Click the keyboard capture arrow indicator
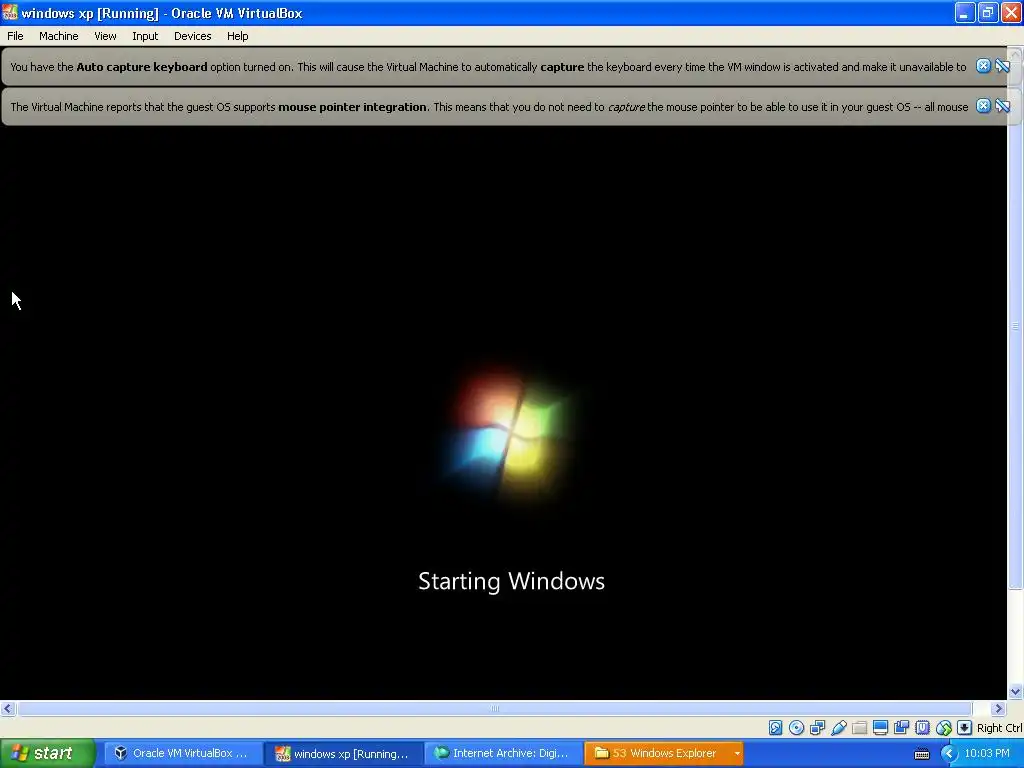 pos(964,728)
